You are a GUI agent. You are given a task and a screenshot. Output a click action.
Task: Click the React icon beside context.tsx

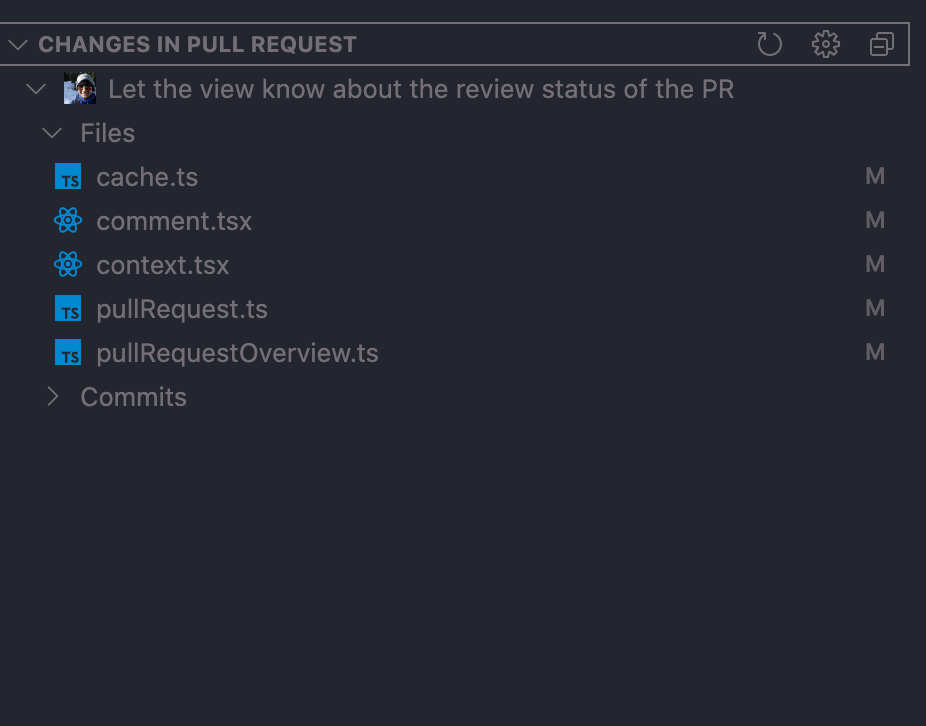[x=68, y=264]
